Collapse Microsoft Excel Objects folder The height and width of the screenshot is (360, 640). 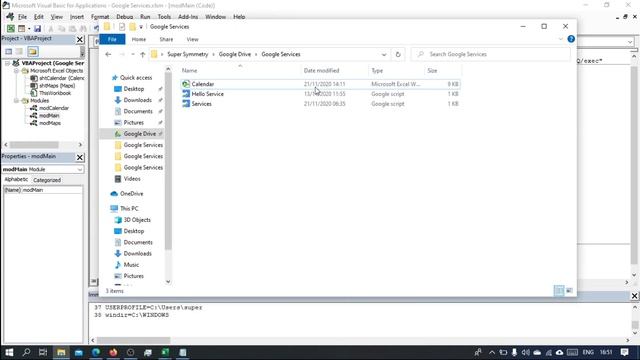[x=17, y=71]
